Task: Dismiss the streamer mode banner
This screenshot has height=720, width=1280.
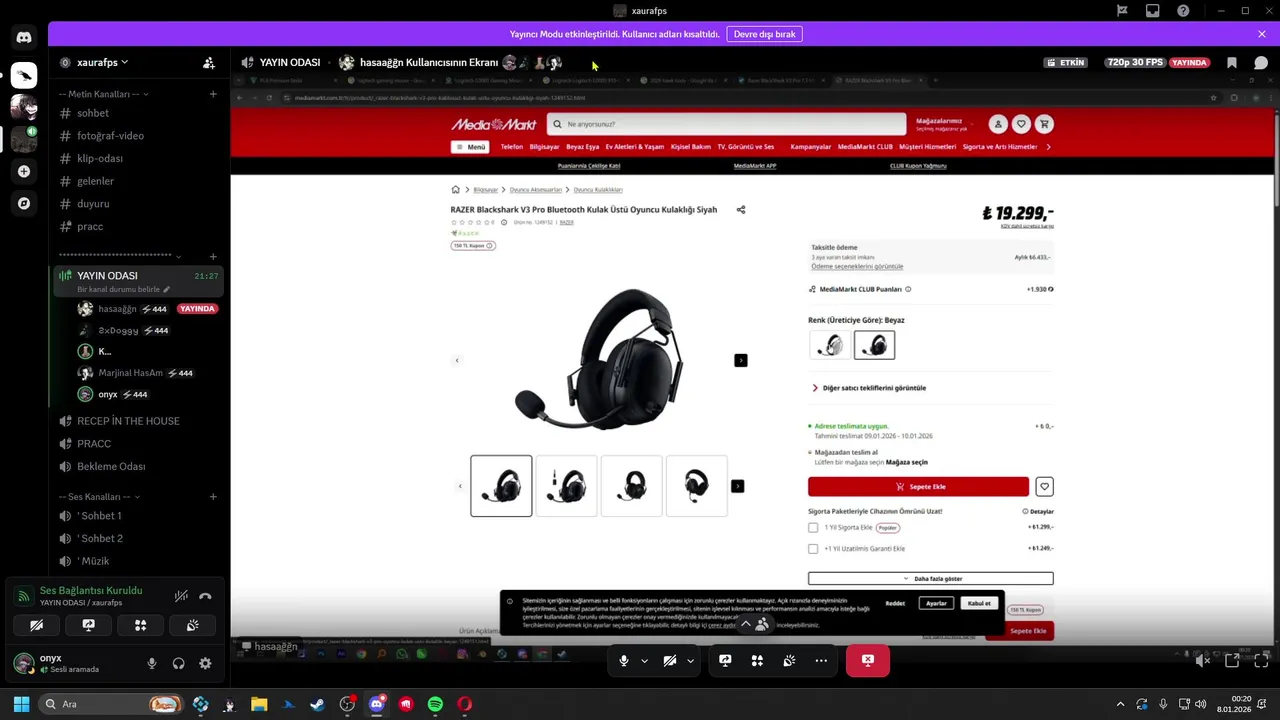Action: point(1262,34)
